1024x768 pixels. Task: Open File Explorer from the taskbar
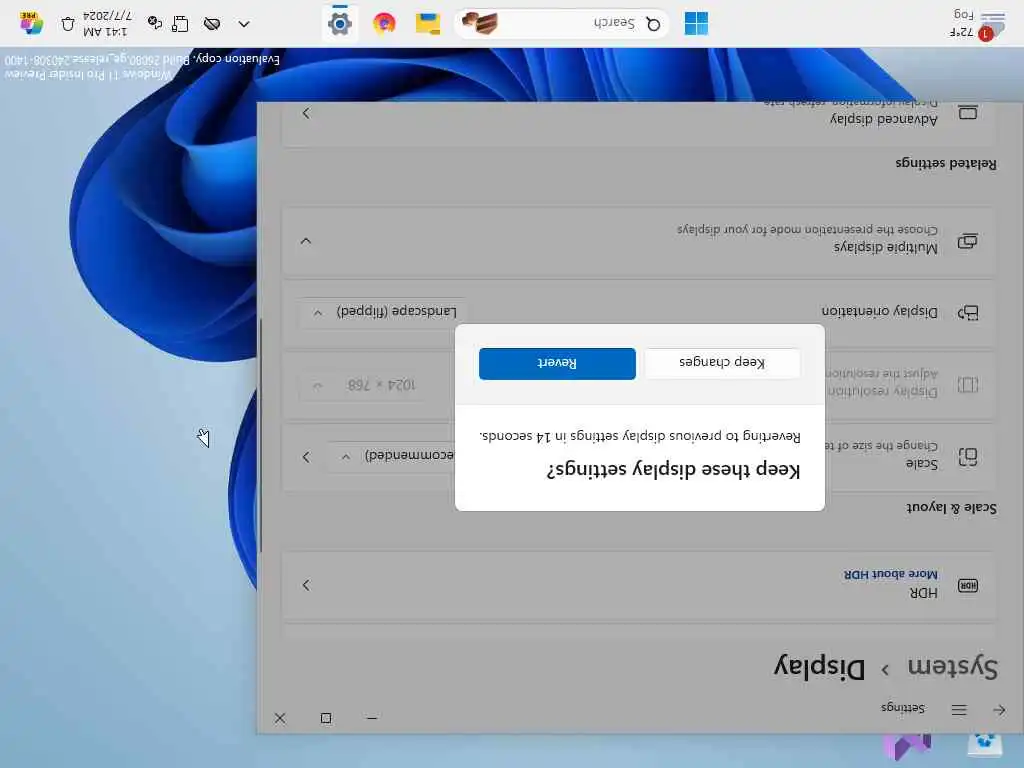coord(428,24)
